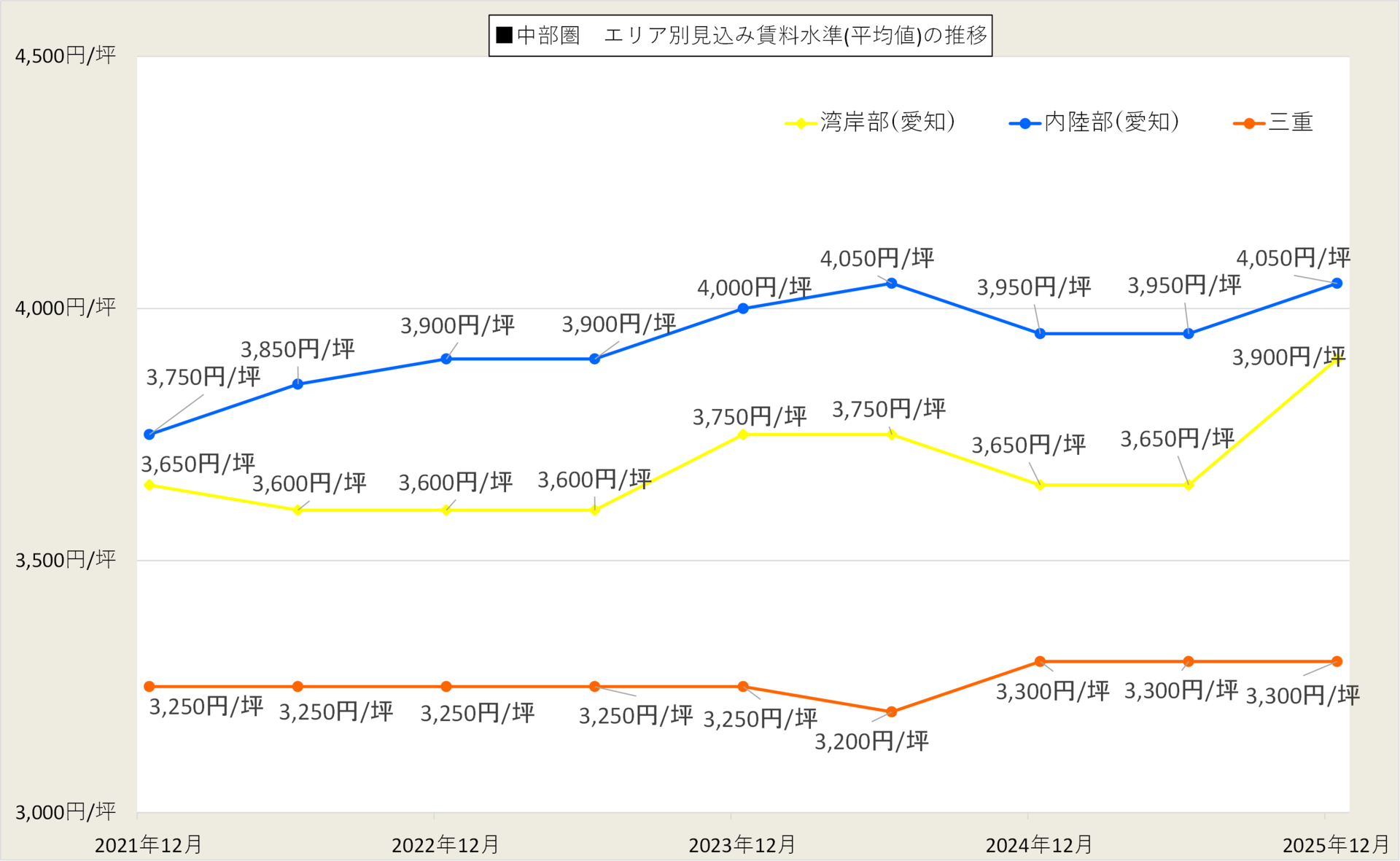Click the blue 3,750円/坪 data label
The image size is (1400, 861).
click(203, 377)
